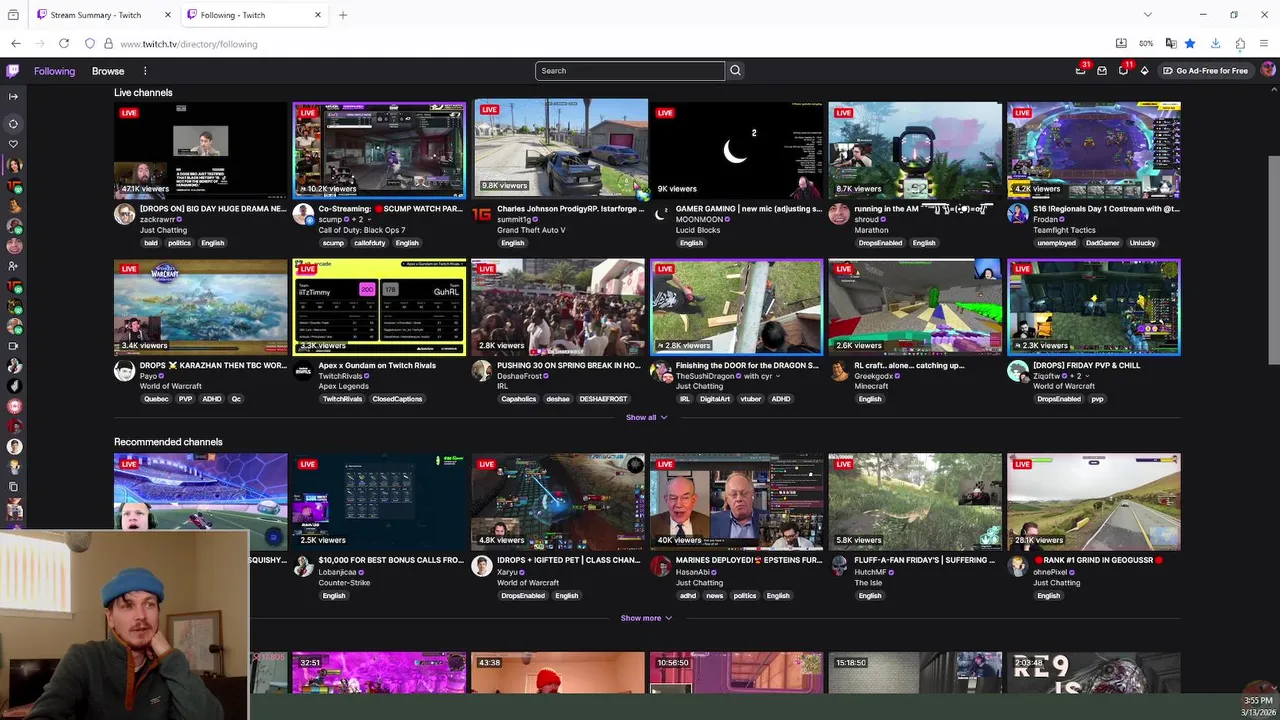Screen dimensions: 1280x720
Task: Open the MOONMOON Lucid Blocks stream thumbnail
Action: pyautogui.click(x=736, y=149)
